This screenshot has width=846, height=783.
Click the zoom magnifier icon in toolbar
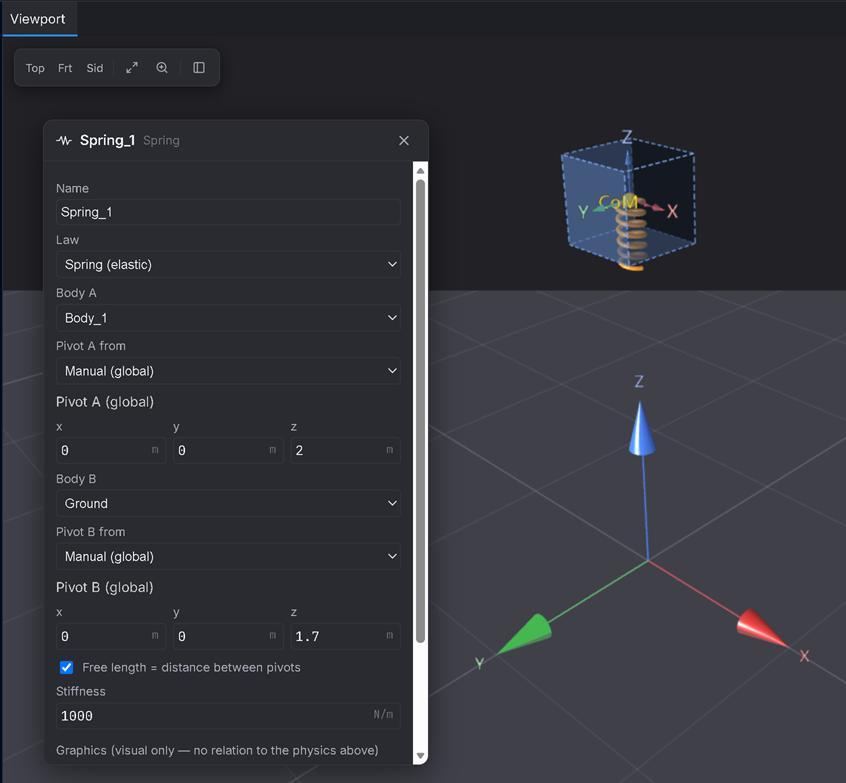point(162,67)
